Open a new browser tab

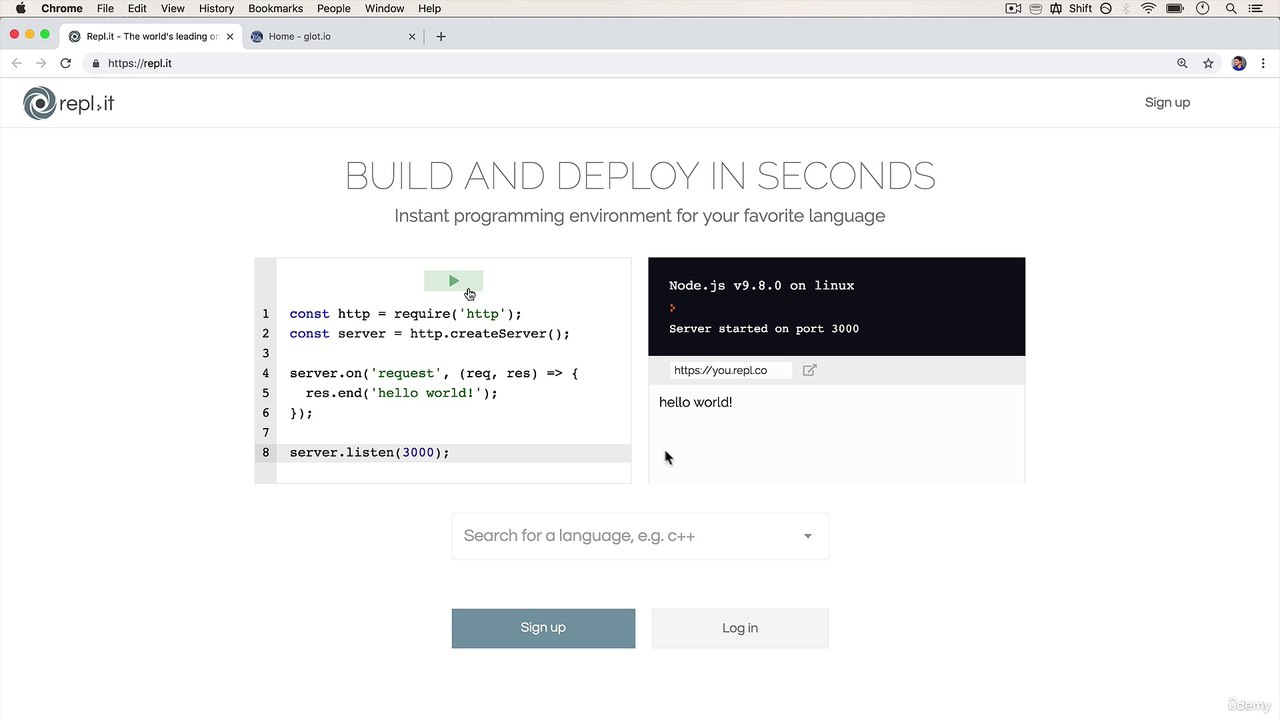(441, 36)
